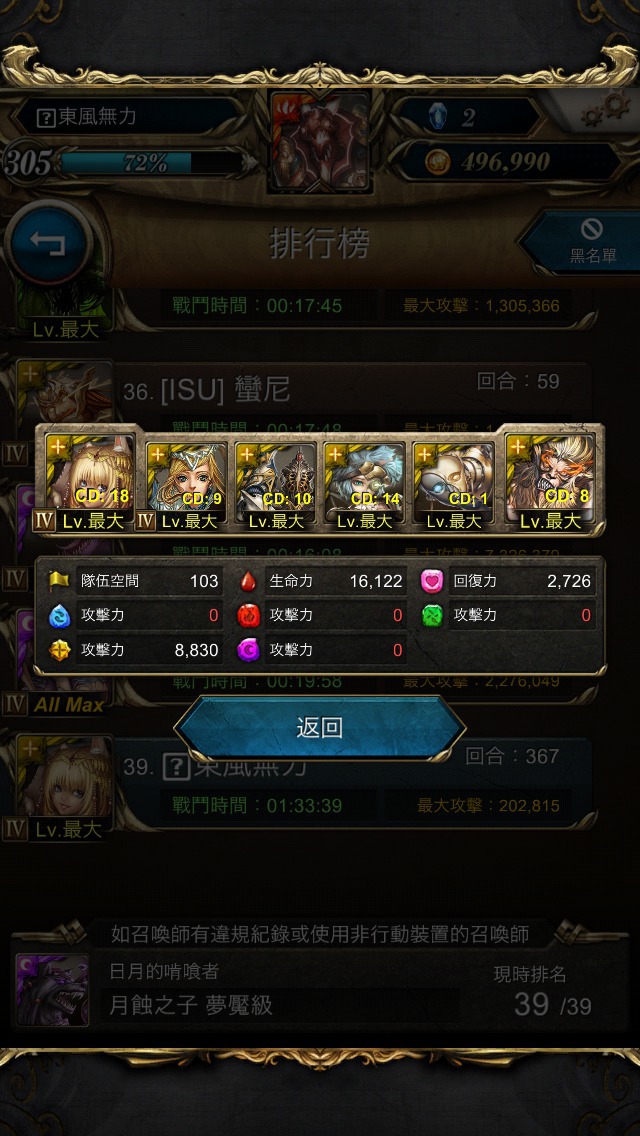Click the pink 回復力 heart icon
The width and height of the screenshot is (640, 1136).
point(432,581)
